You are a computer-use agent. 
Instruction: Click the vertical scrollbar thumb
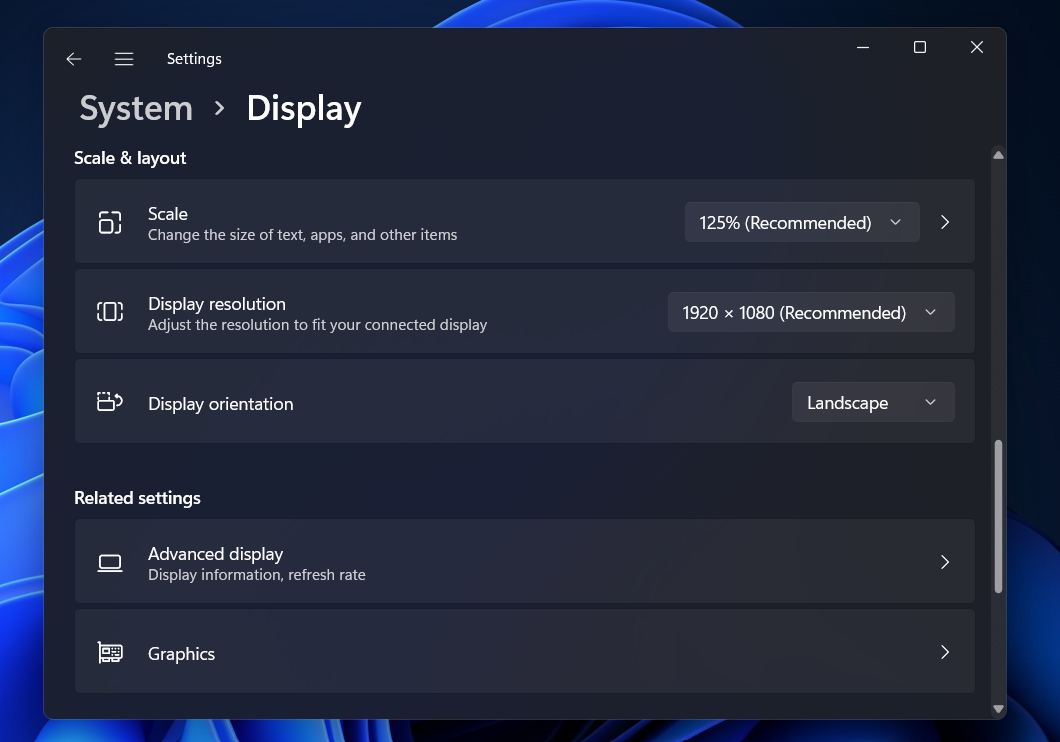click(x=998, y=516)
